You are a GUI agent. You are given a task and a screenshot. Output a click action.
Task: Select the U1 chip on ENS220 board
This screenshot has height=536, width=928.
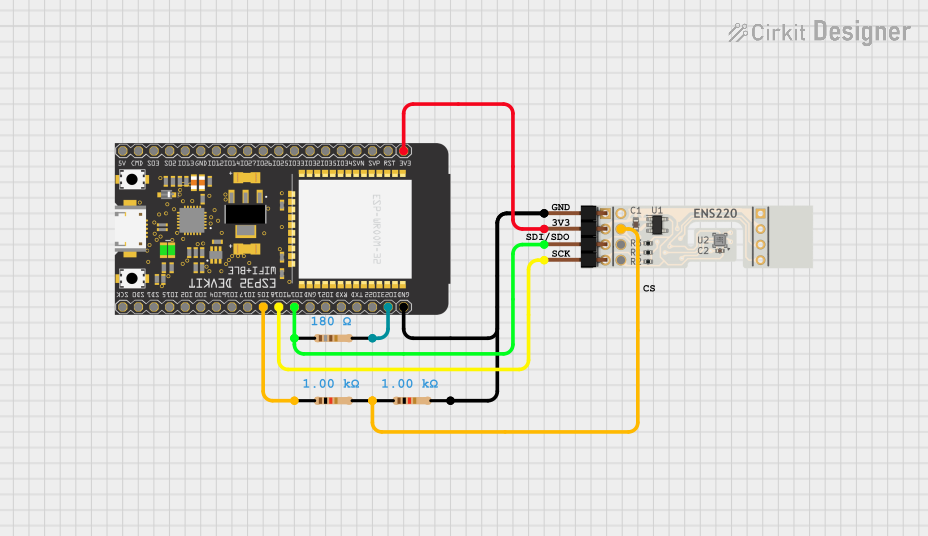click(657, 222)
